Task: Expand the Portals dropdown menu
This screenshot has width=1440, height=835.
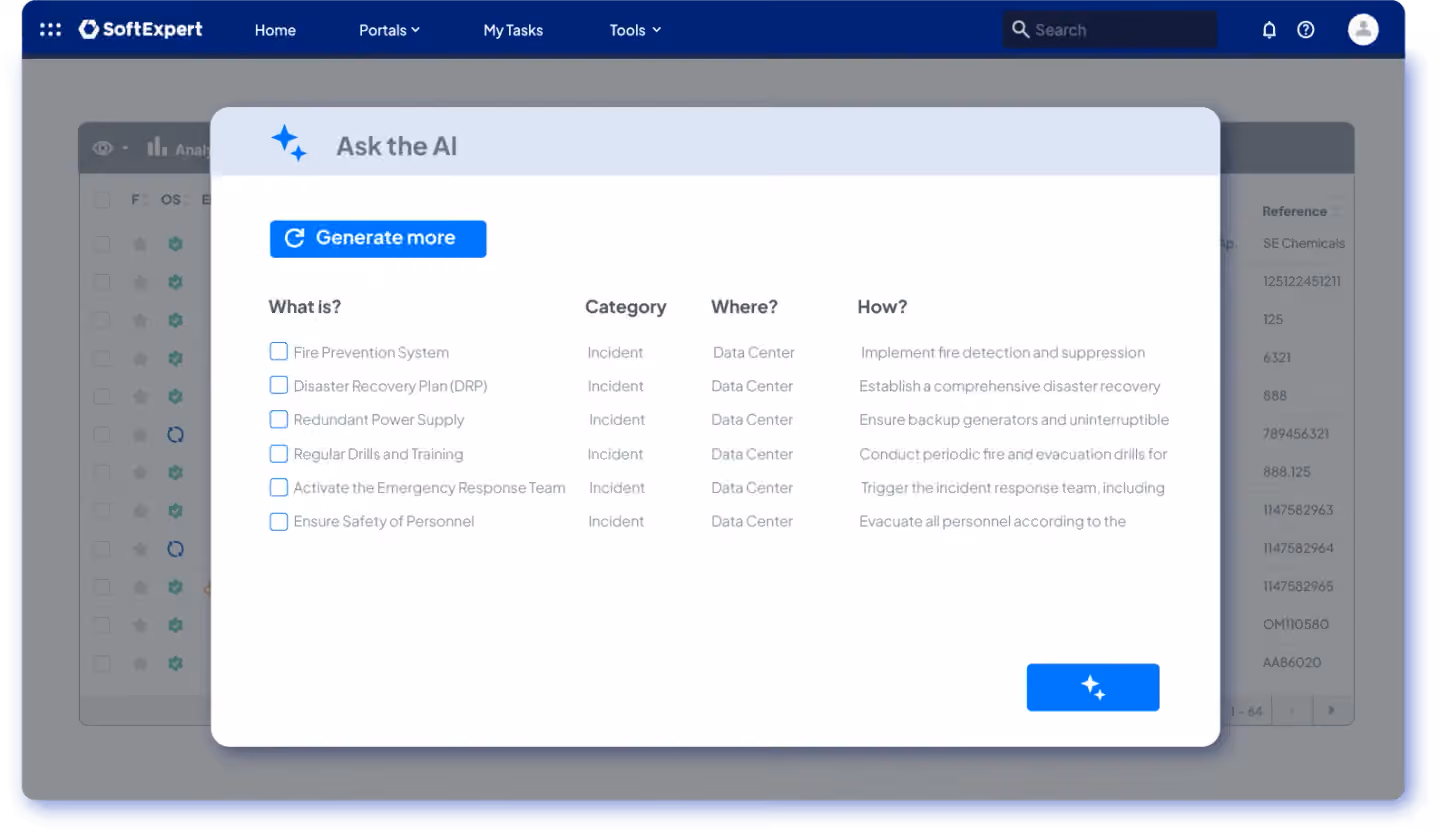Action: pyautogui.click(x=389, y=30)
